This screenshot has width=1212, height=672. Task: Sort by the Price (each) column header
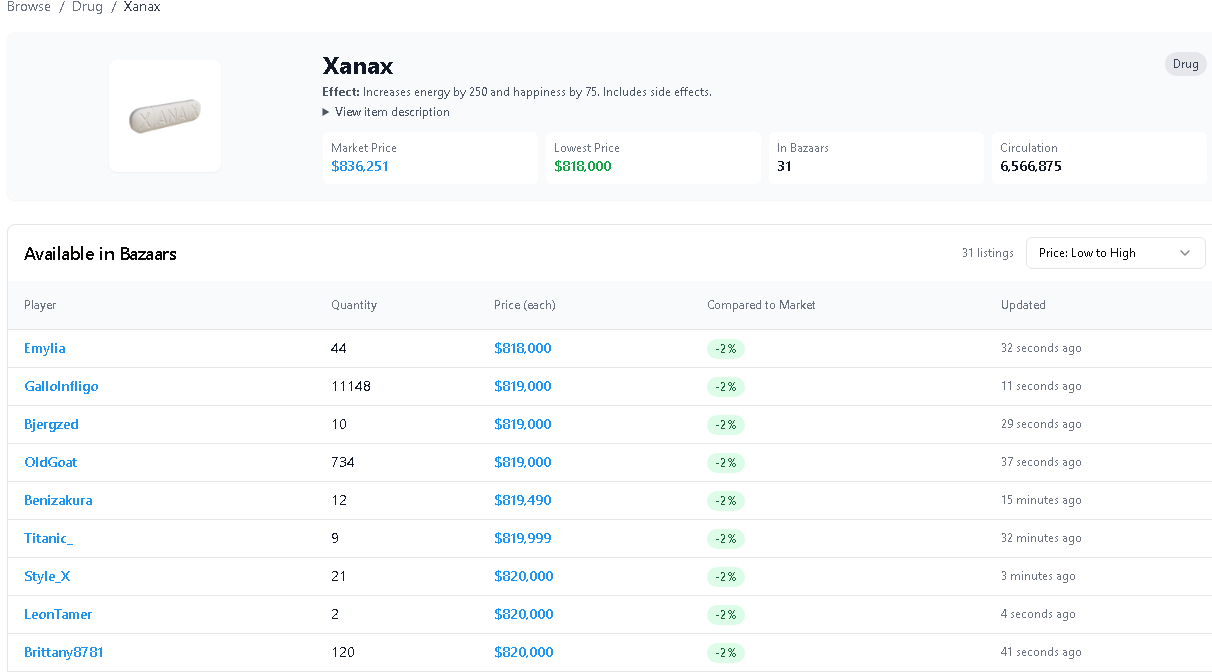tap(524, 305)
